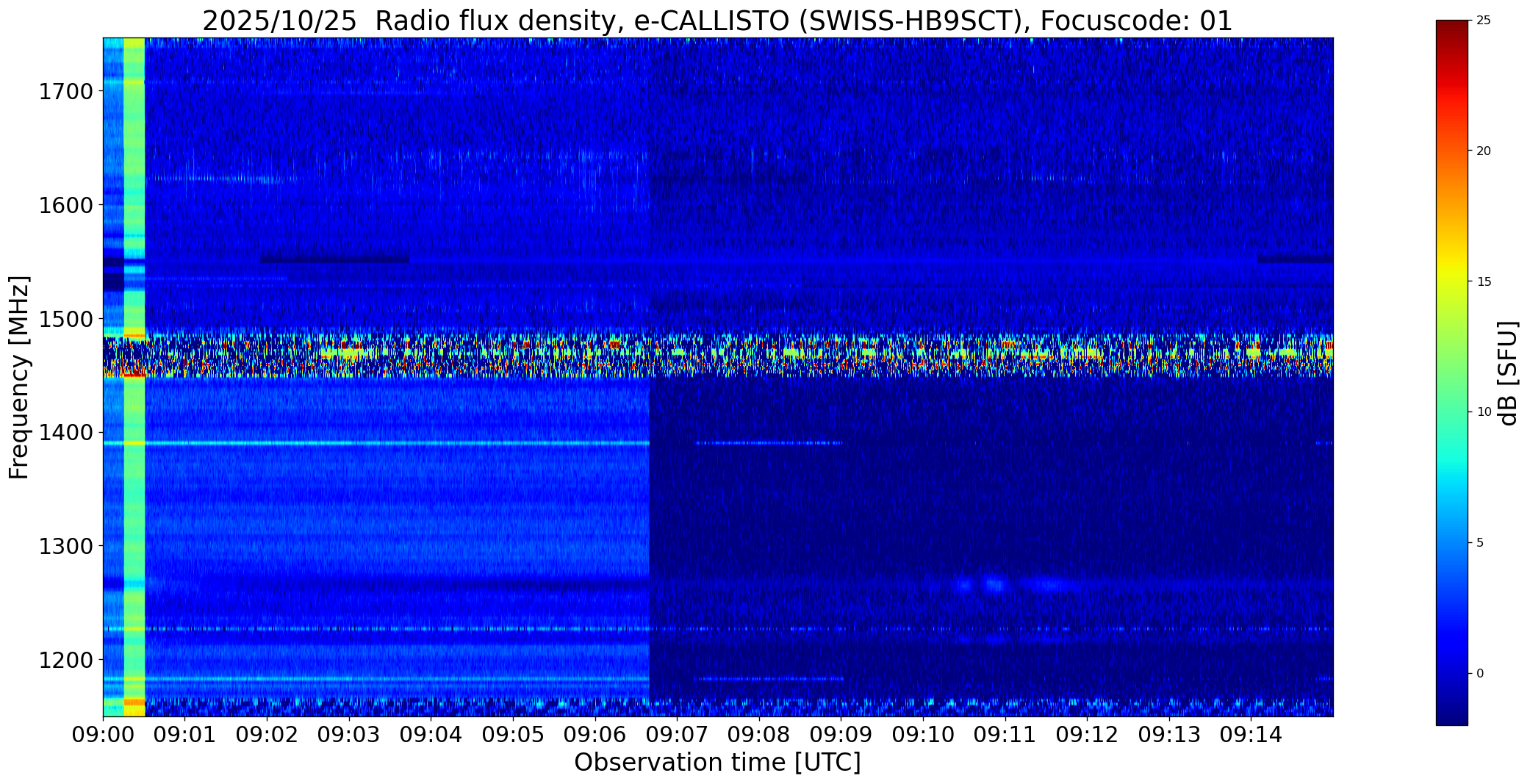Click the 'dB [SFU]' colorbar label

(1508, 373)
